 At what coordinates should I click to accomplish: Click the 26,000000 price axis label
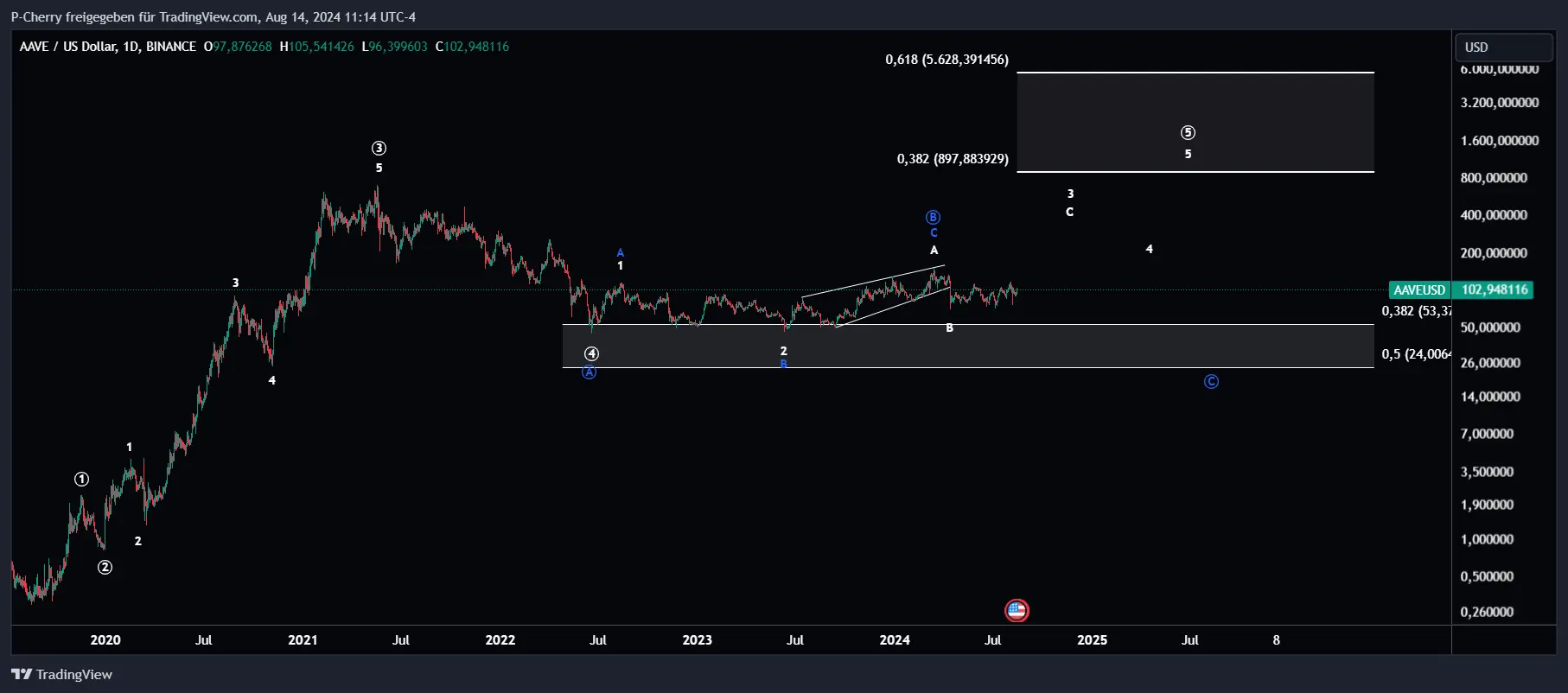click(1490, 363)
